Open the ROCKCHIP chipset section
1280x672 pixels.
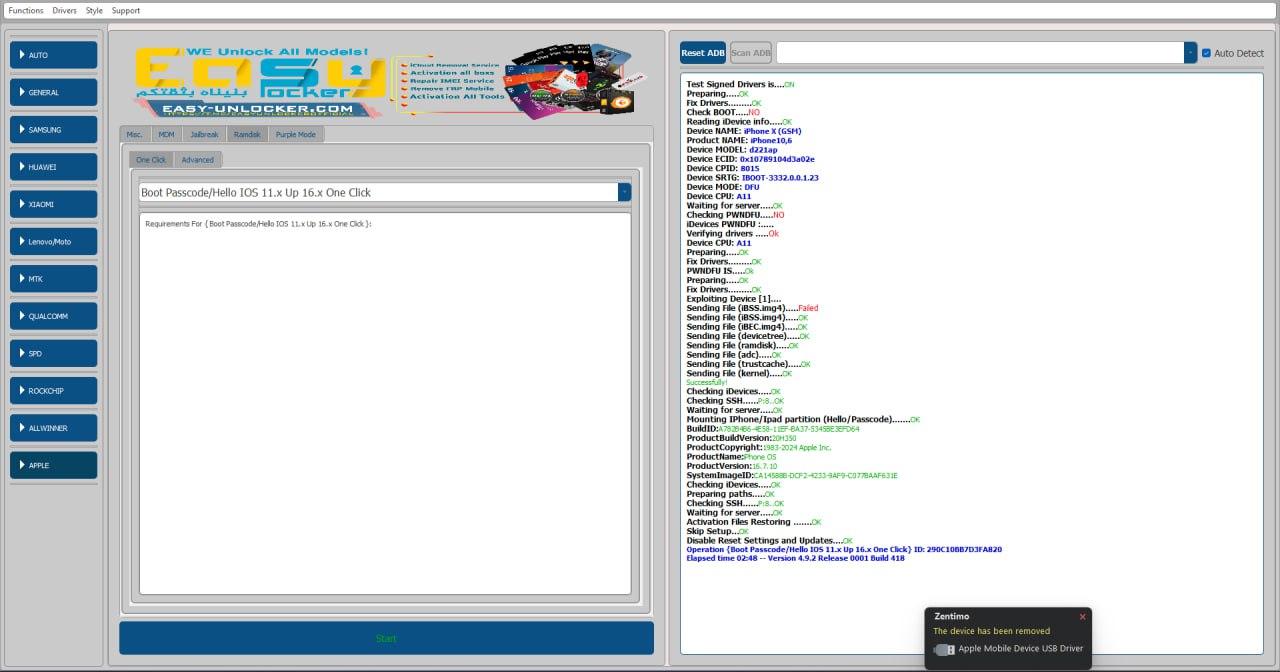(x=54, y=391)
